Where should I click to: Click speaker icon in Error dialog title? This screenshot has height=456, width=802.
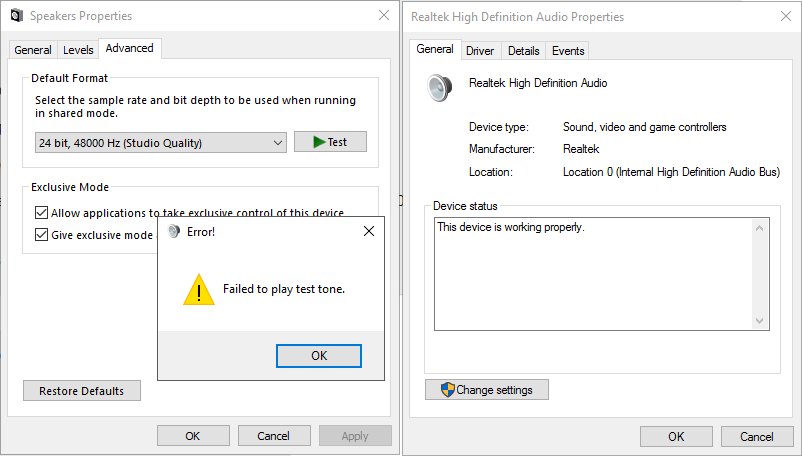tap(174, 232)
